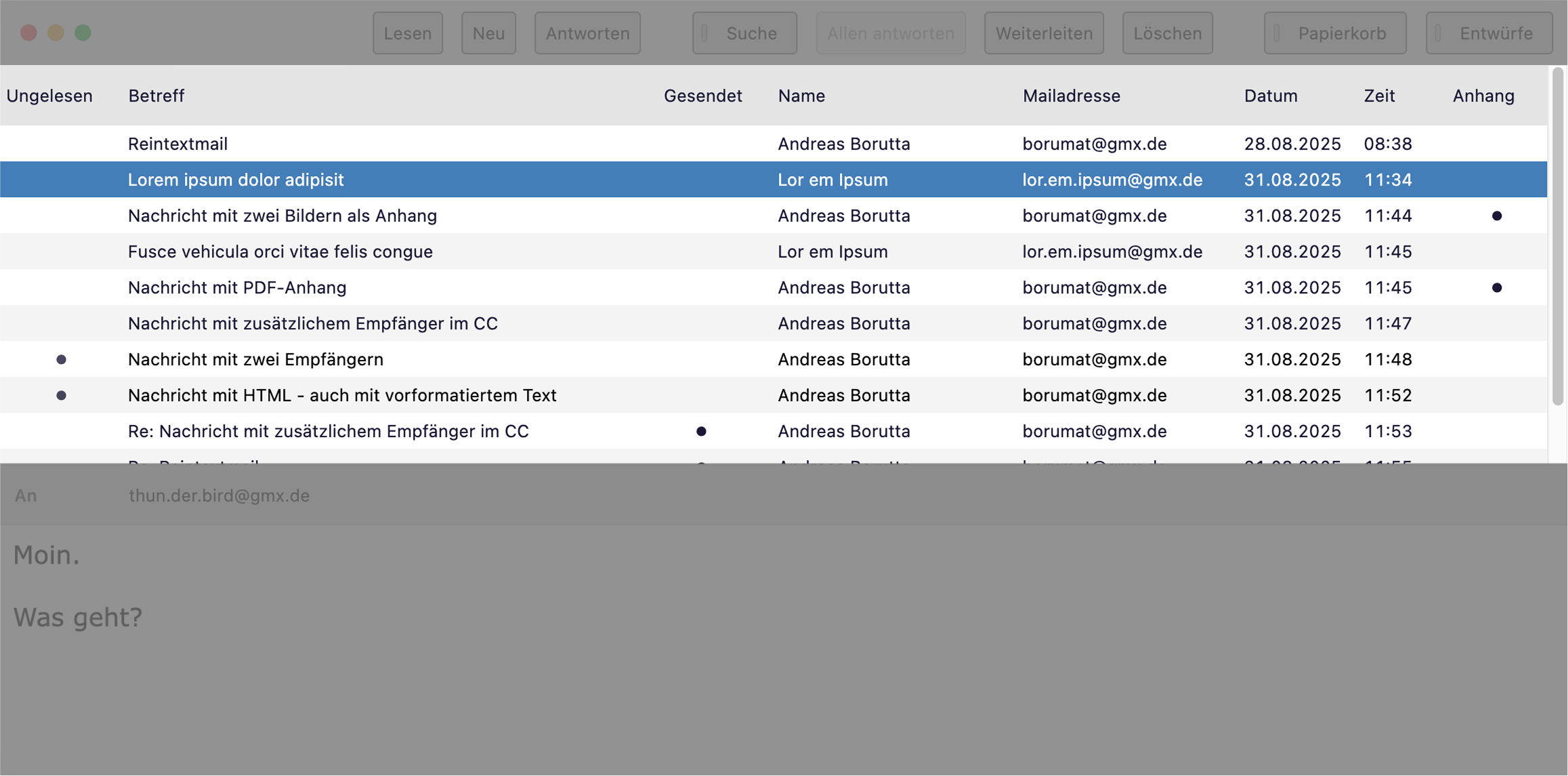Create a new mail with Neu
This screenshot has width=1568, height=776.
click(x=488, y=33)
